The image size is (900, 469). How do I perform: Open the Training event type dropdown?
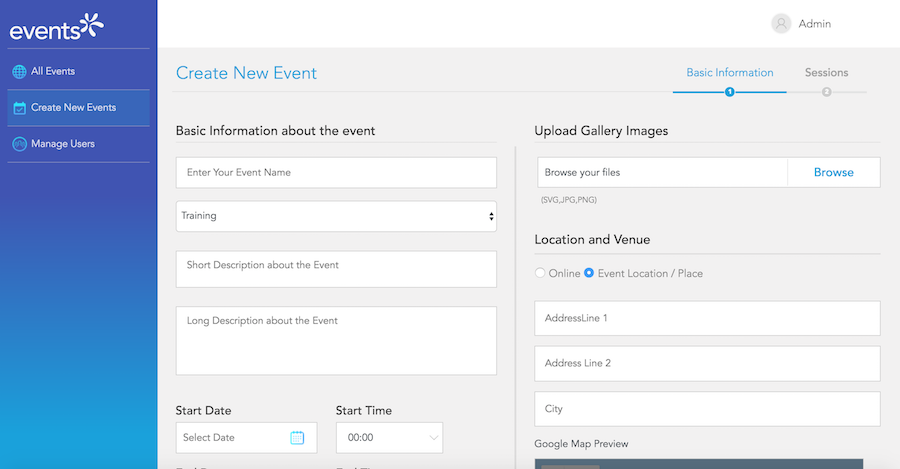pos(336,216)
